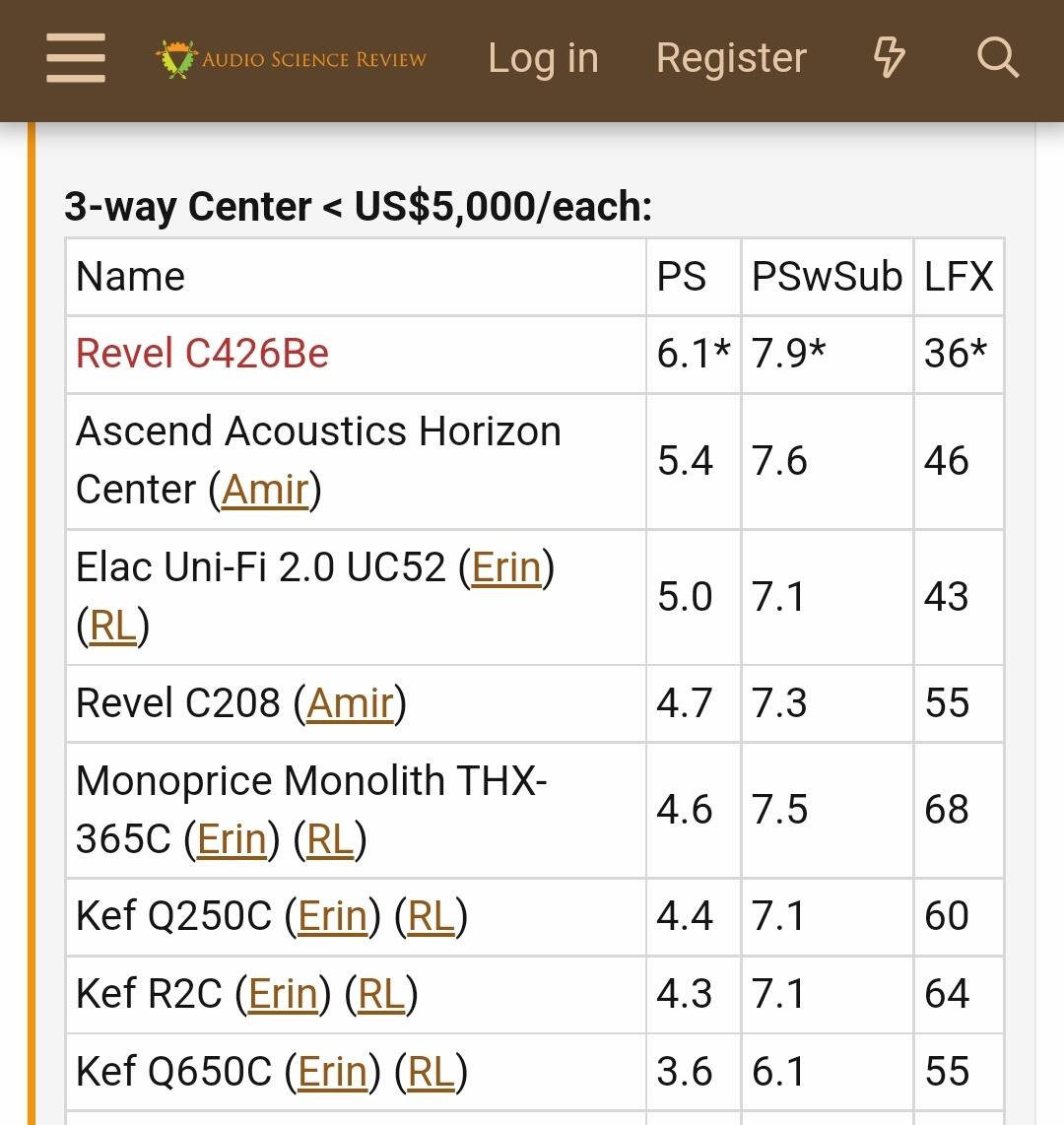1064x1125 pixels.
Task: Open the Revel C426Be link
Action: [202, 354]
